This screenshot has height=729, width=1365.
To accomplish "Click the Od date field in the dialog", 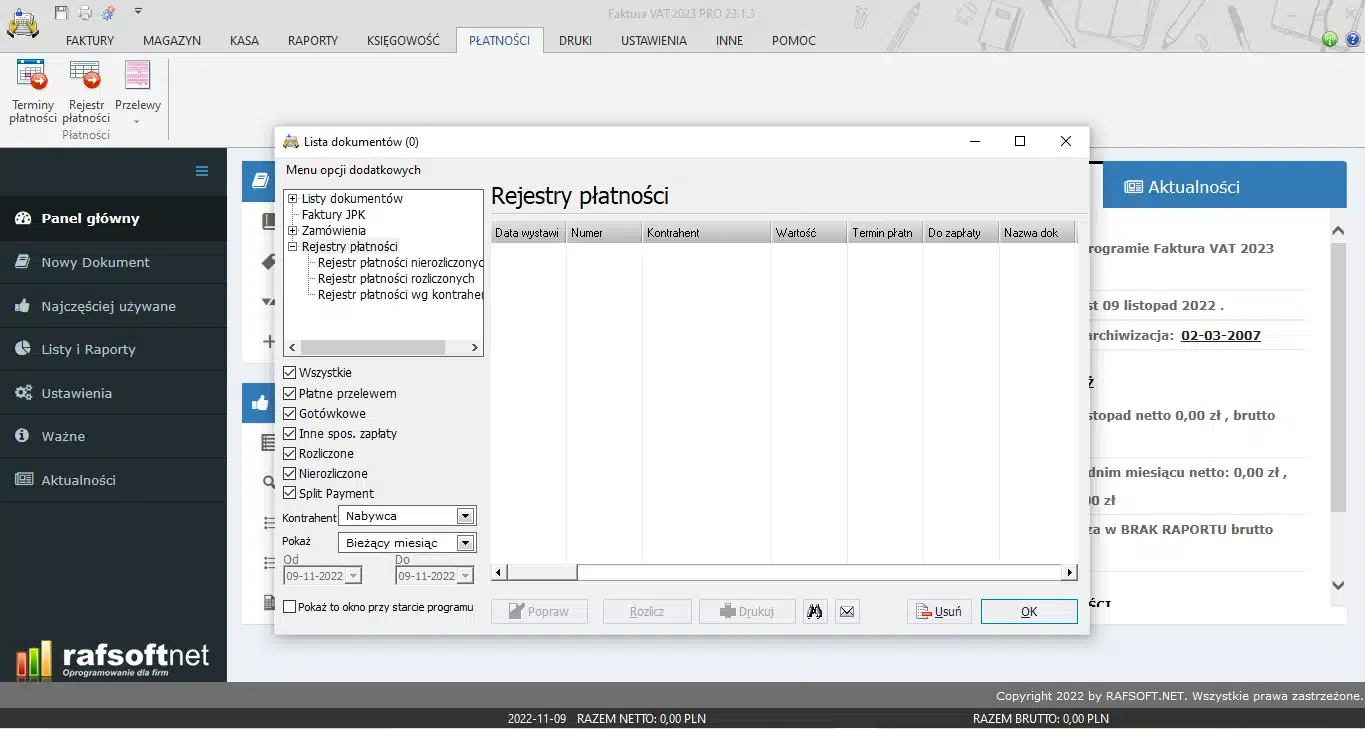I will (318, 576).
